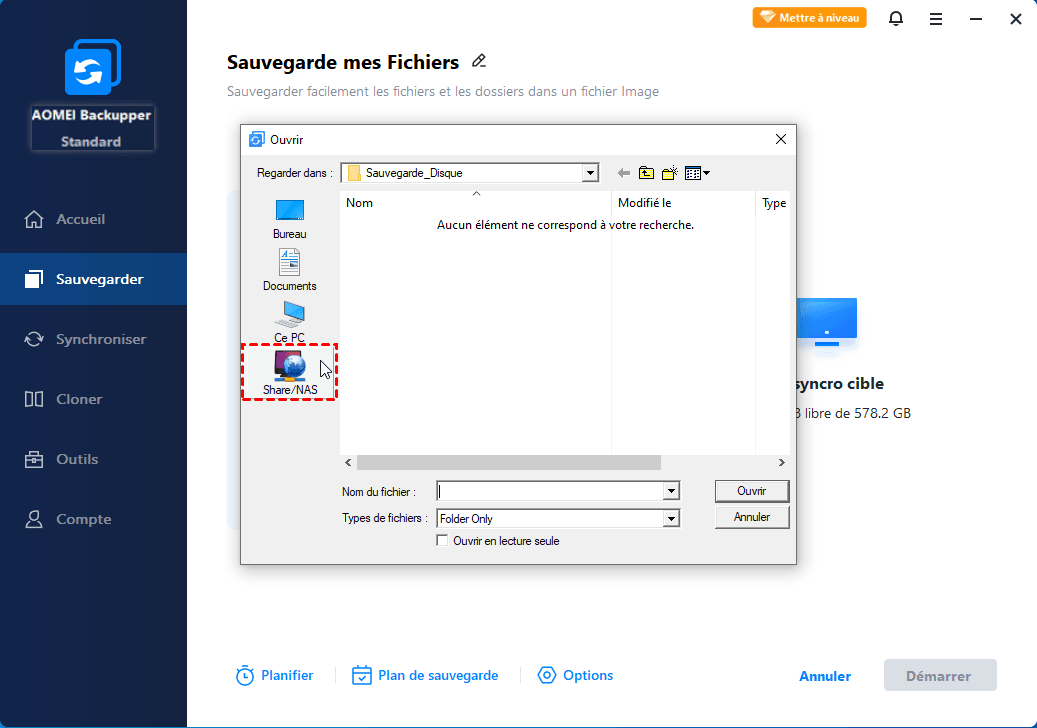Expand the Regarder dans folder dropdown
Viewport: 1037px width, 728px height.
(590, 173)
